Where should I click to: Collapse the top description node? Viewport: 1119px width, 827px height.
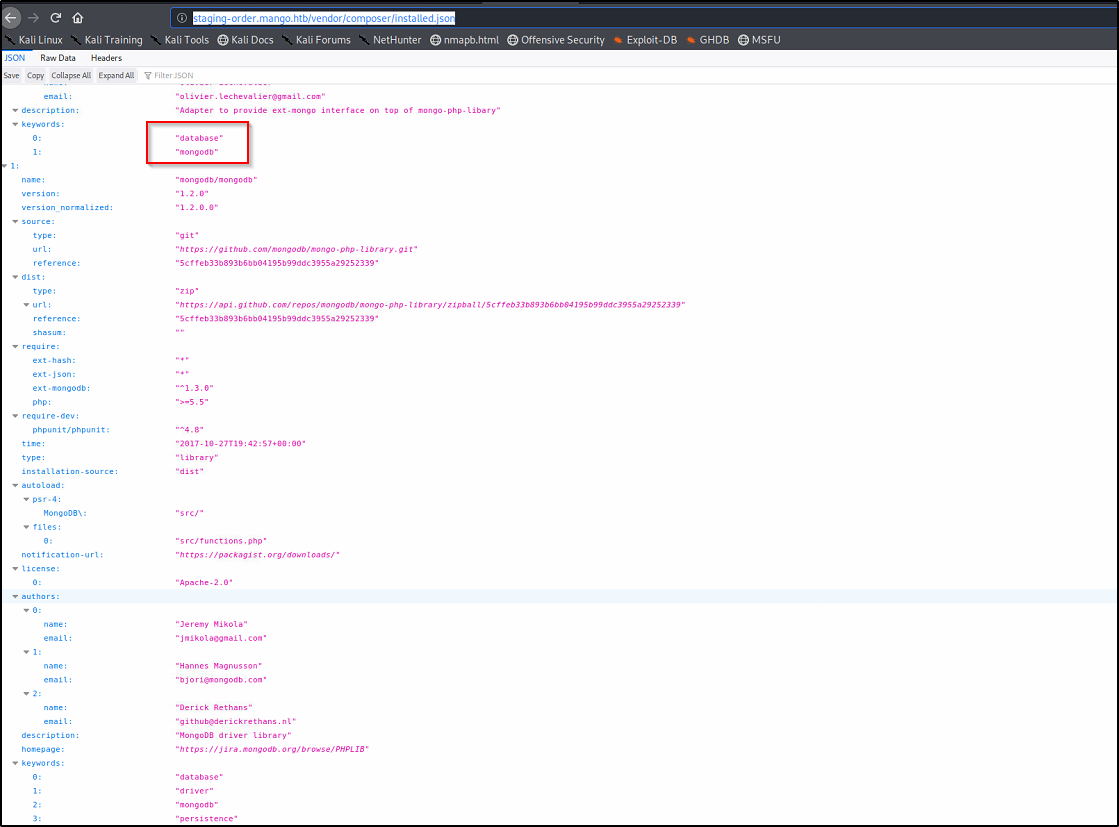(x=15, y=111)
